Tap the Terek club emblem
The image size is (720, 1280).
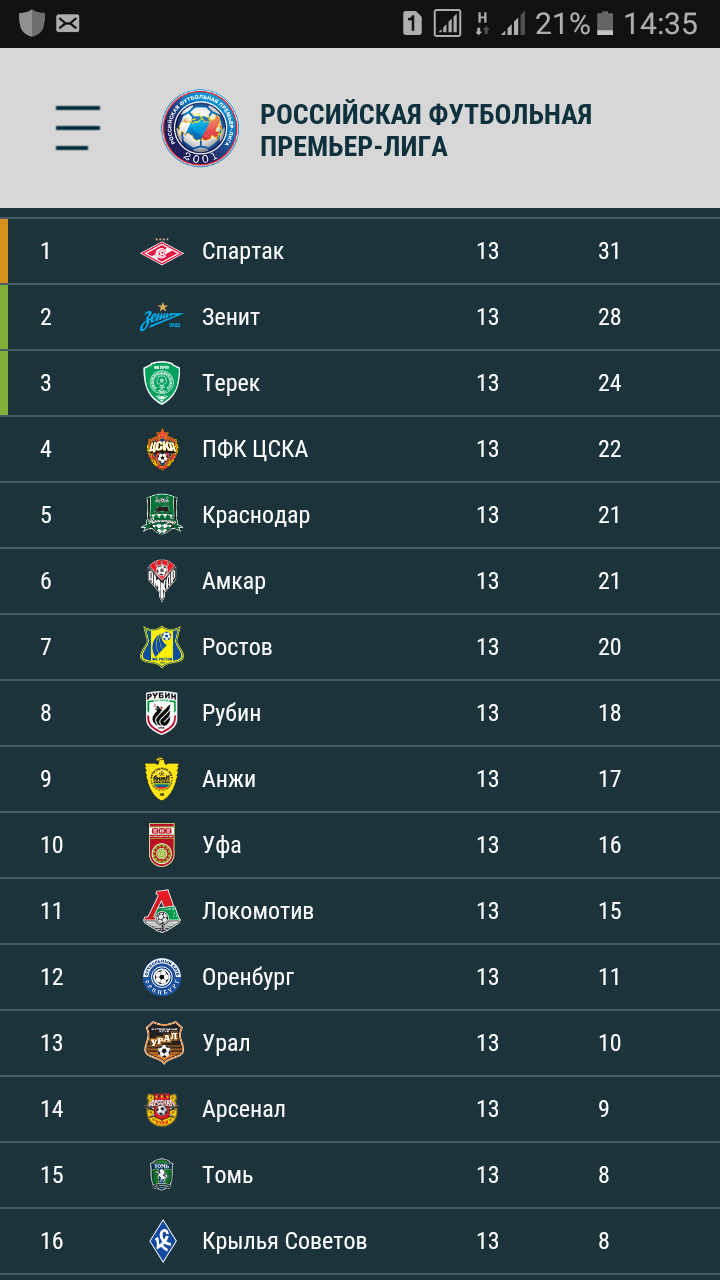162,383
